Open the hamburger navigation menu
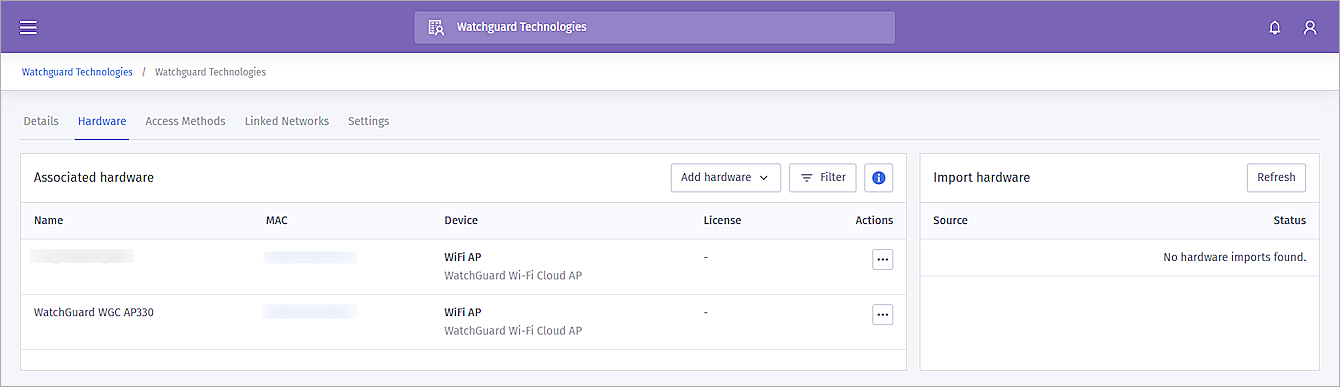Screen dimensions: 1340x387 pos(28,27)
